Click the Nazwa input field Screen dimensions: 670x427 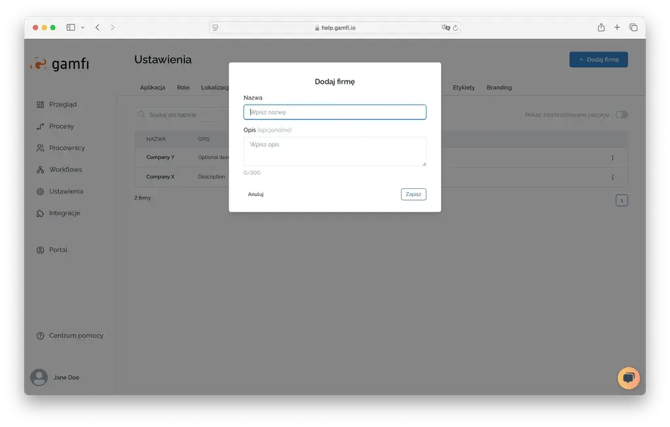pos(335,112)
